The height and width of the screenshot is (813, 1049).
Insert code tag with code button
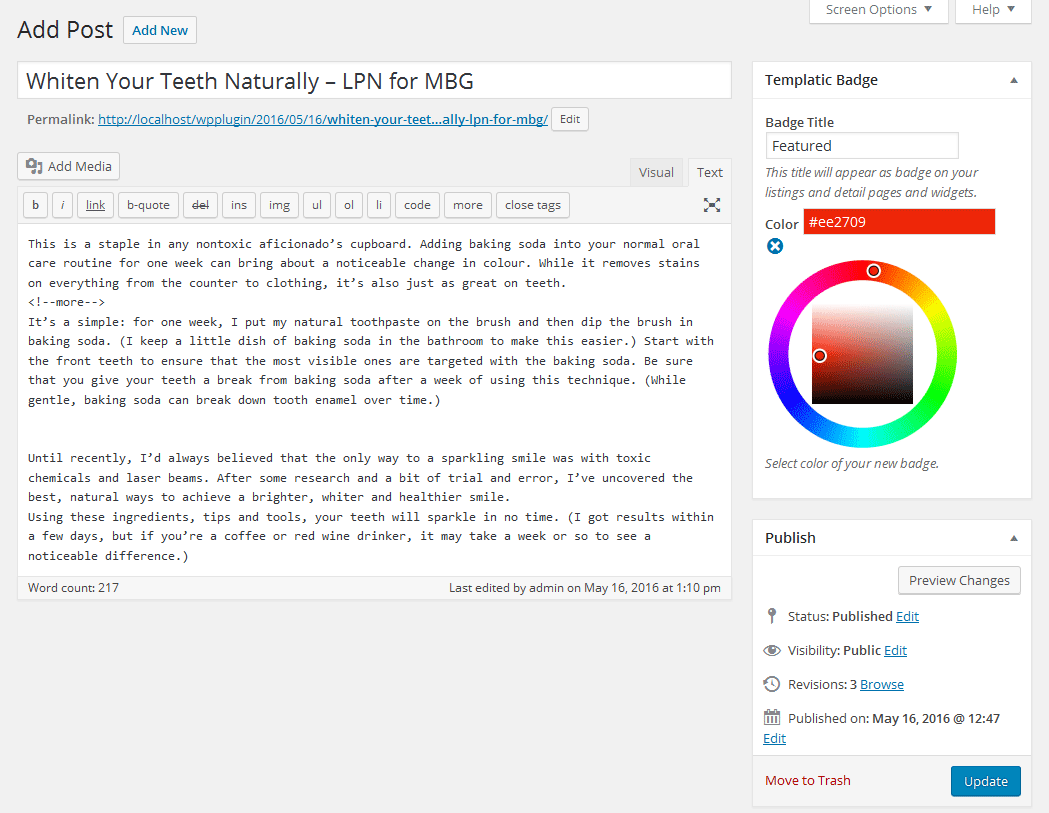coord(417,205)
